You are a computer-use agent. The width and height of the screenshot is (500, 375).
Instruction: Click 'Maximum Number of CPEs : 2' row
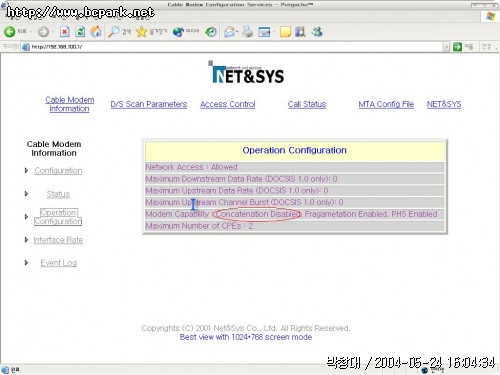tap(295, 226)
